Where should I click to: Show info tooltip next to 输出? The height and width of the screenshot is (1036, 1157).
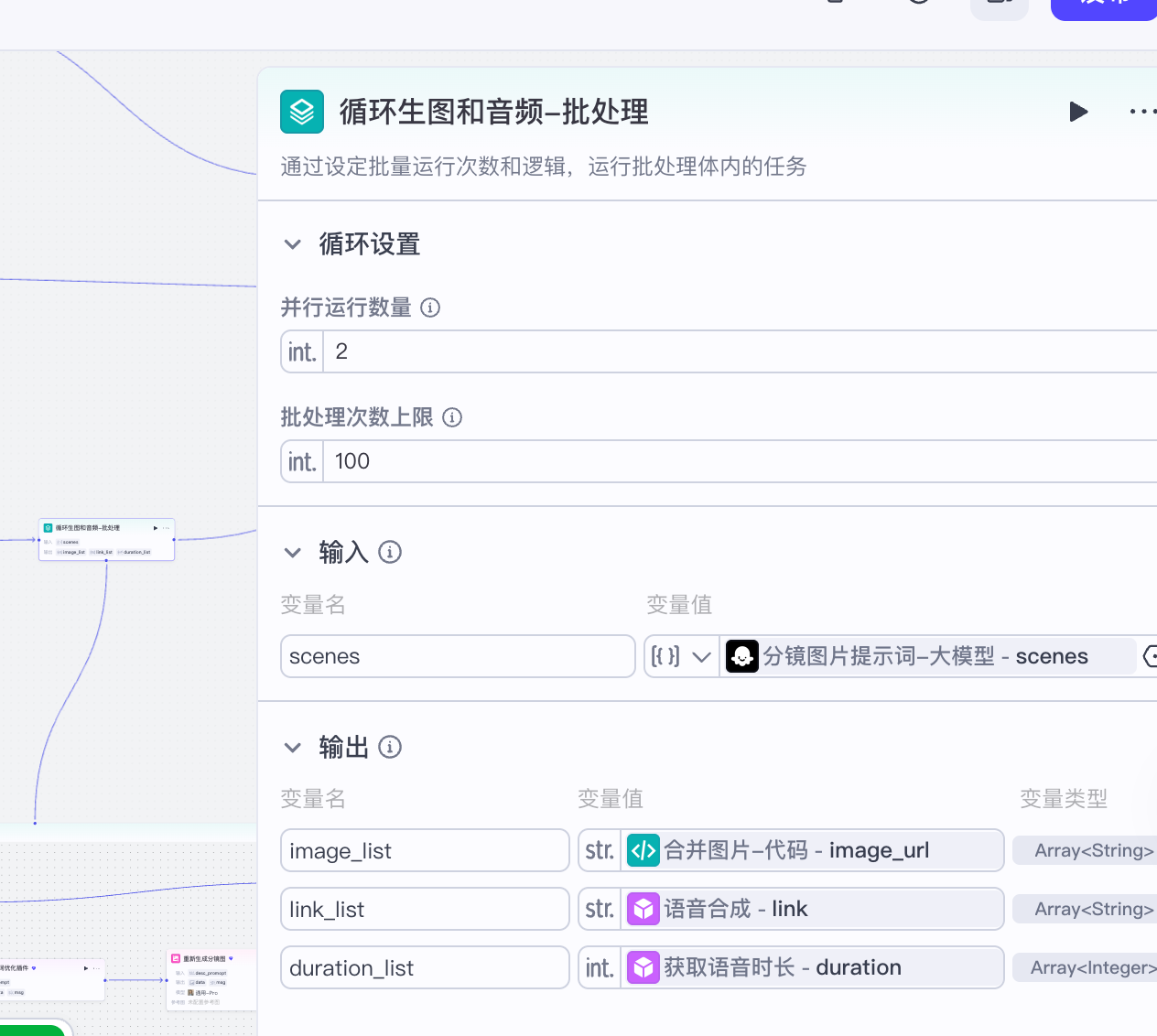pyautogui.click(x=390, y=748)
